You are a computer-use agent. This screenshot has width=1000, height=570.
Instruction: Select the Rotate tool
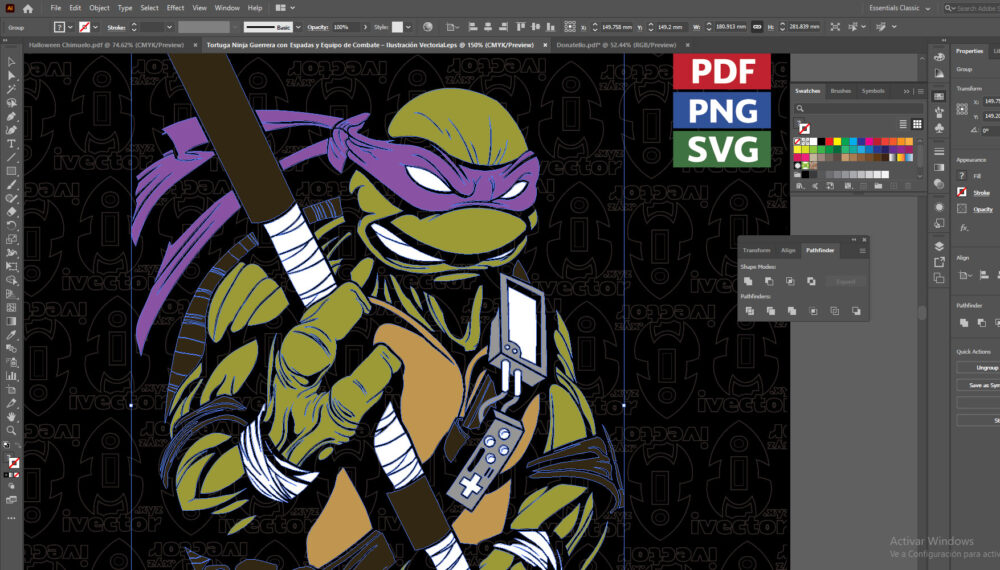click(11, 226)
